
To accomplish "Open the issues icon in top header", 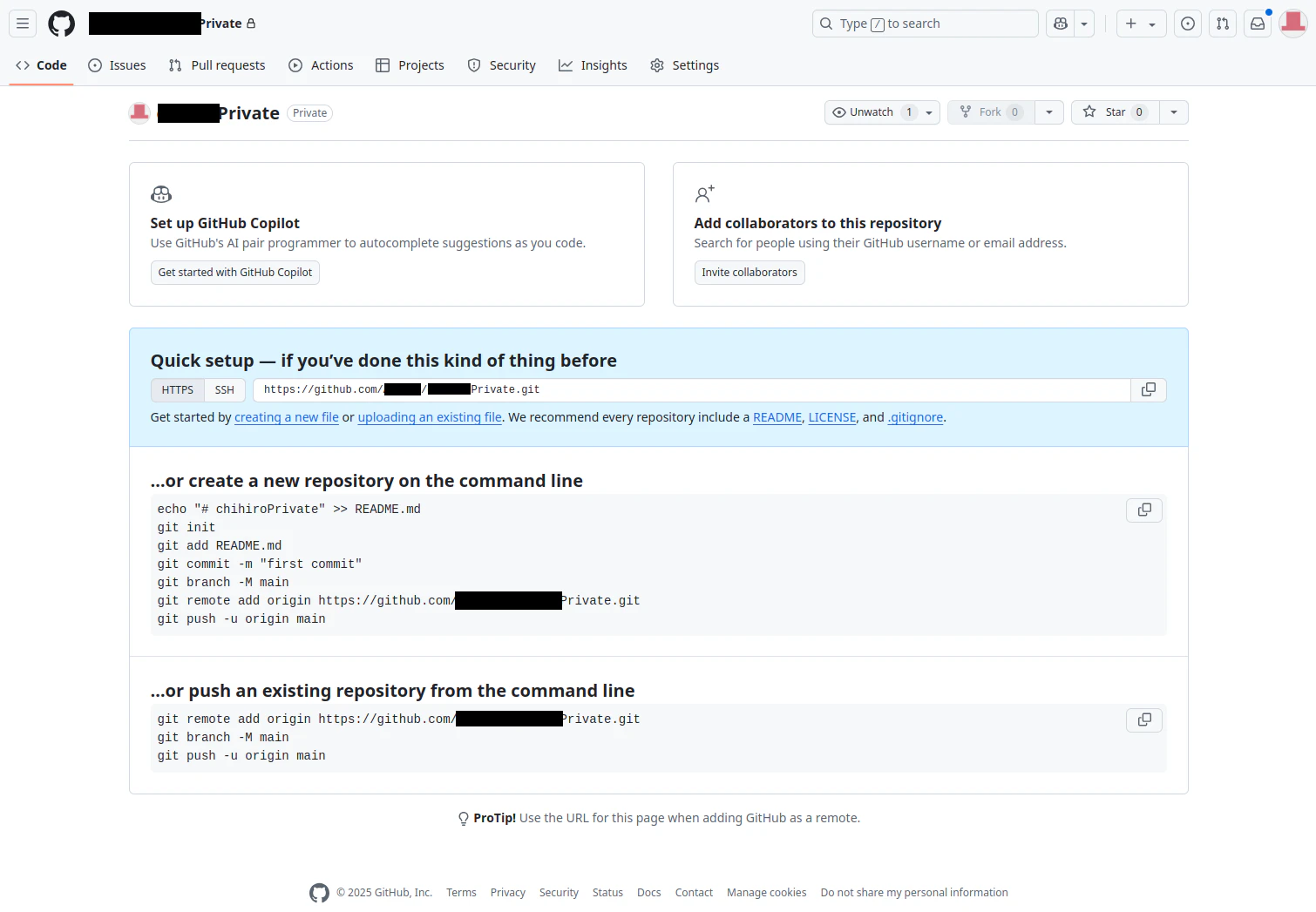I will (1188, 24).
